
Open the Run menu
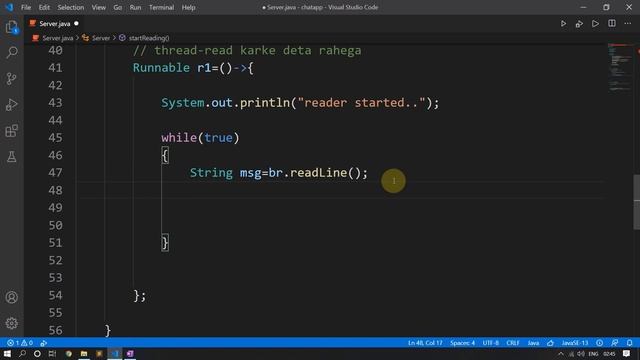pos(135,7)
